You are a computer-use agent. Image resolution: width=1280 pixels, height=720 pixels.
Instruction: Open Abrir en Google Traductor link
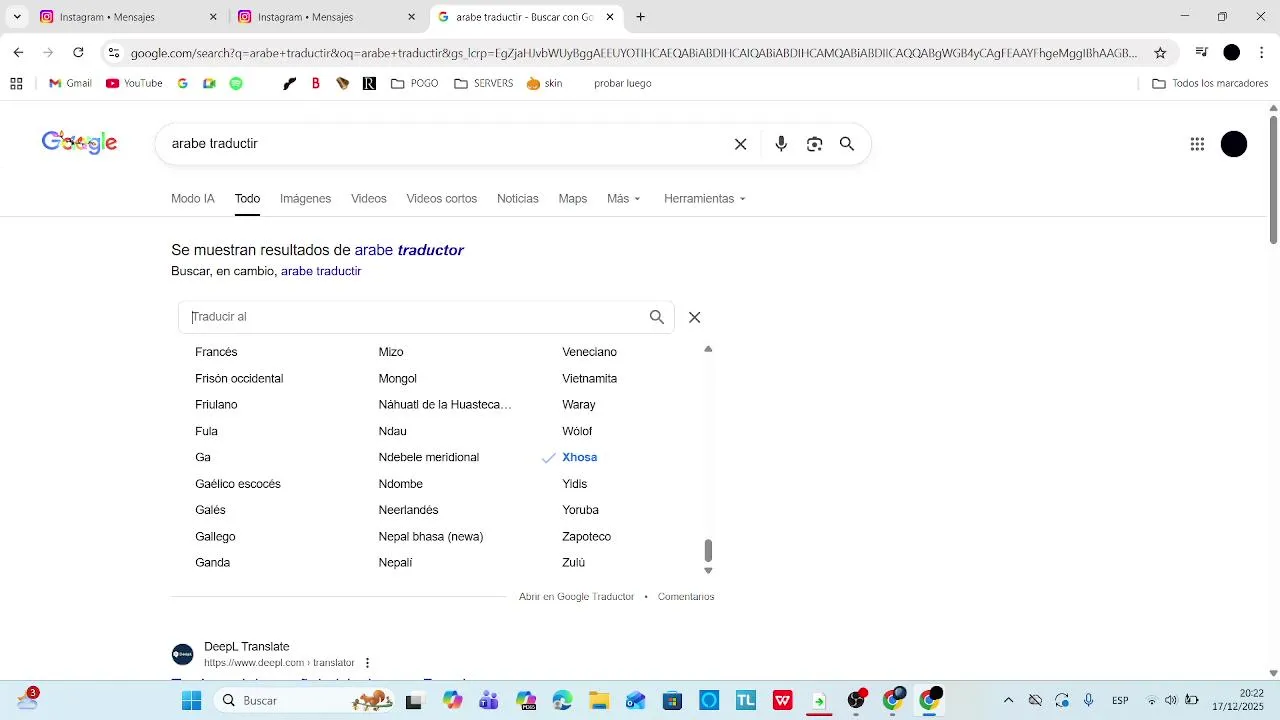576,597
